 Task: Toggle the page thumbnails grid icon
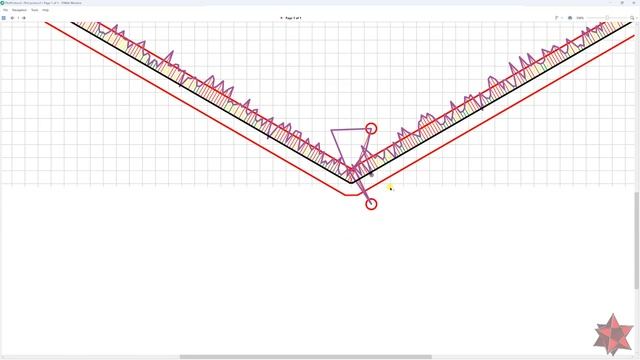[x=4, y=18]
